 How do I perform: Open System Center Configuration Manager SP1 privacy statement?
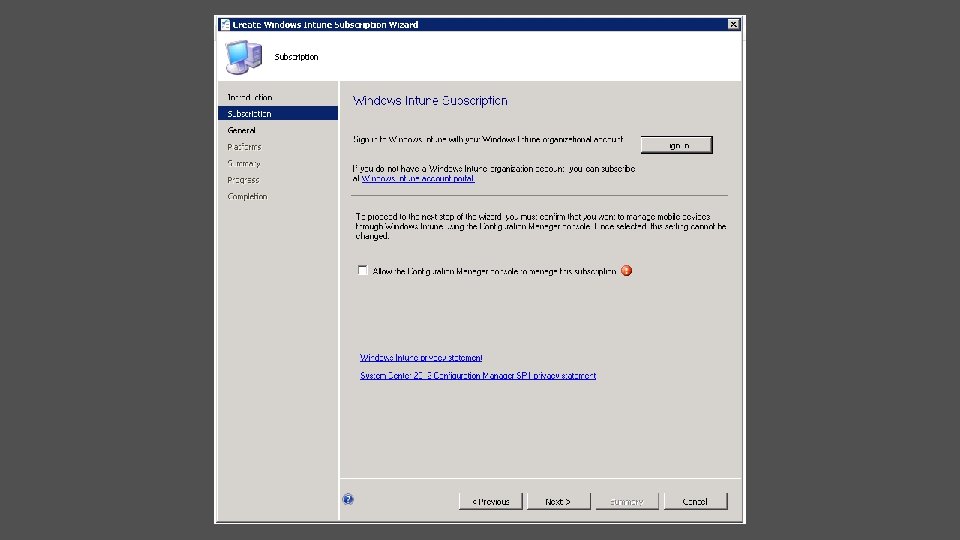tap(478, 376)
